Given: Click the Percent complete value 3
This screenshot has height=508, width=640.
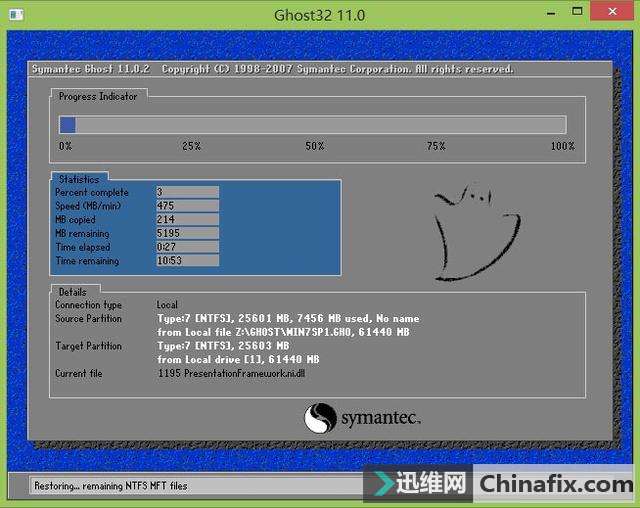Looking at the screenshot, I should click(x=187, y=192).
